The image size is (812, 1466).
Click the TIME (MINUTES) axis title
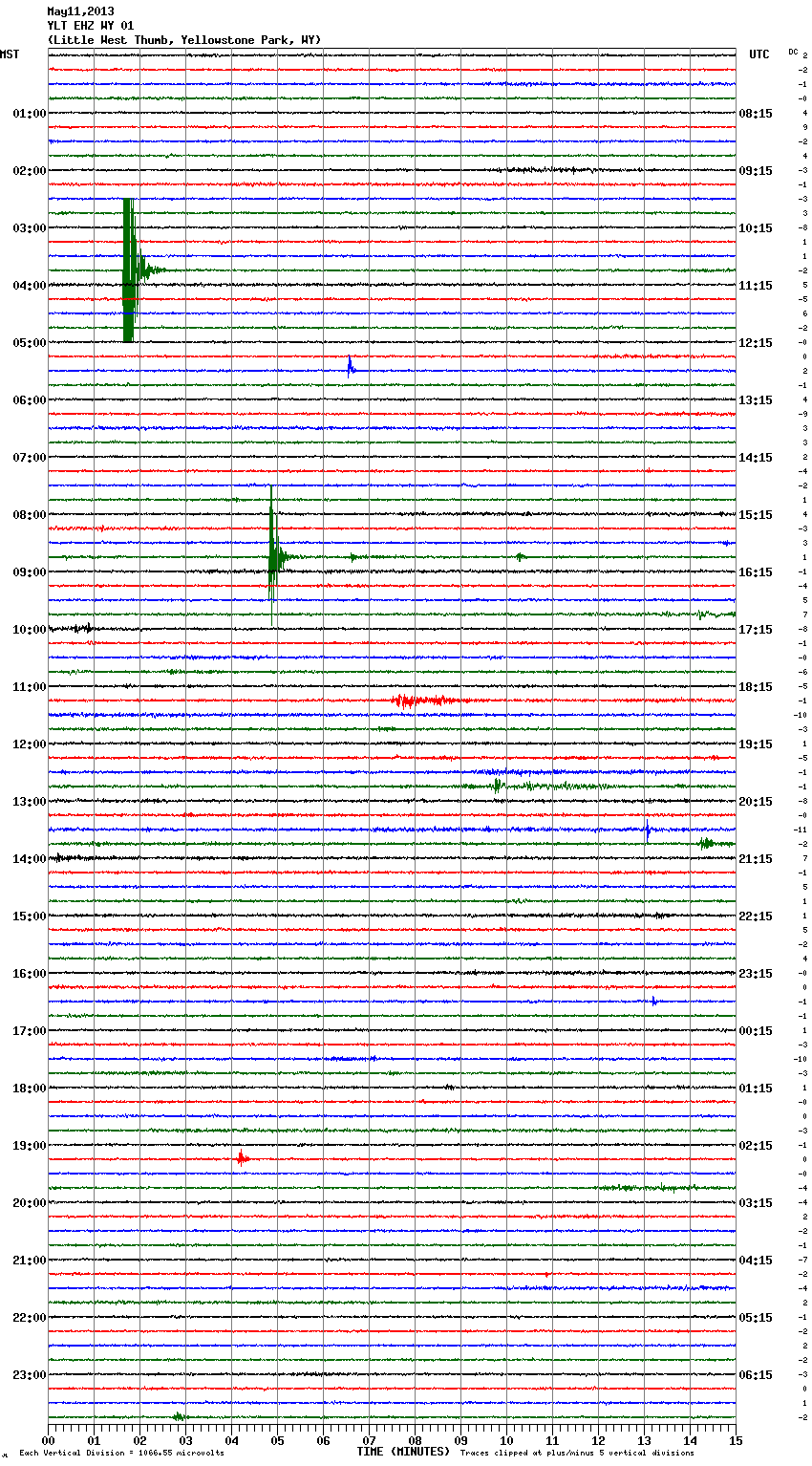(x=403, y=1451)
